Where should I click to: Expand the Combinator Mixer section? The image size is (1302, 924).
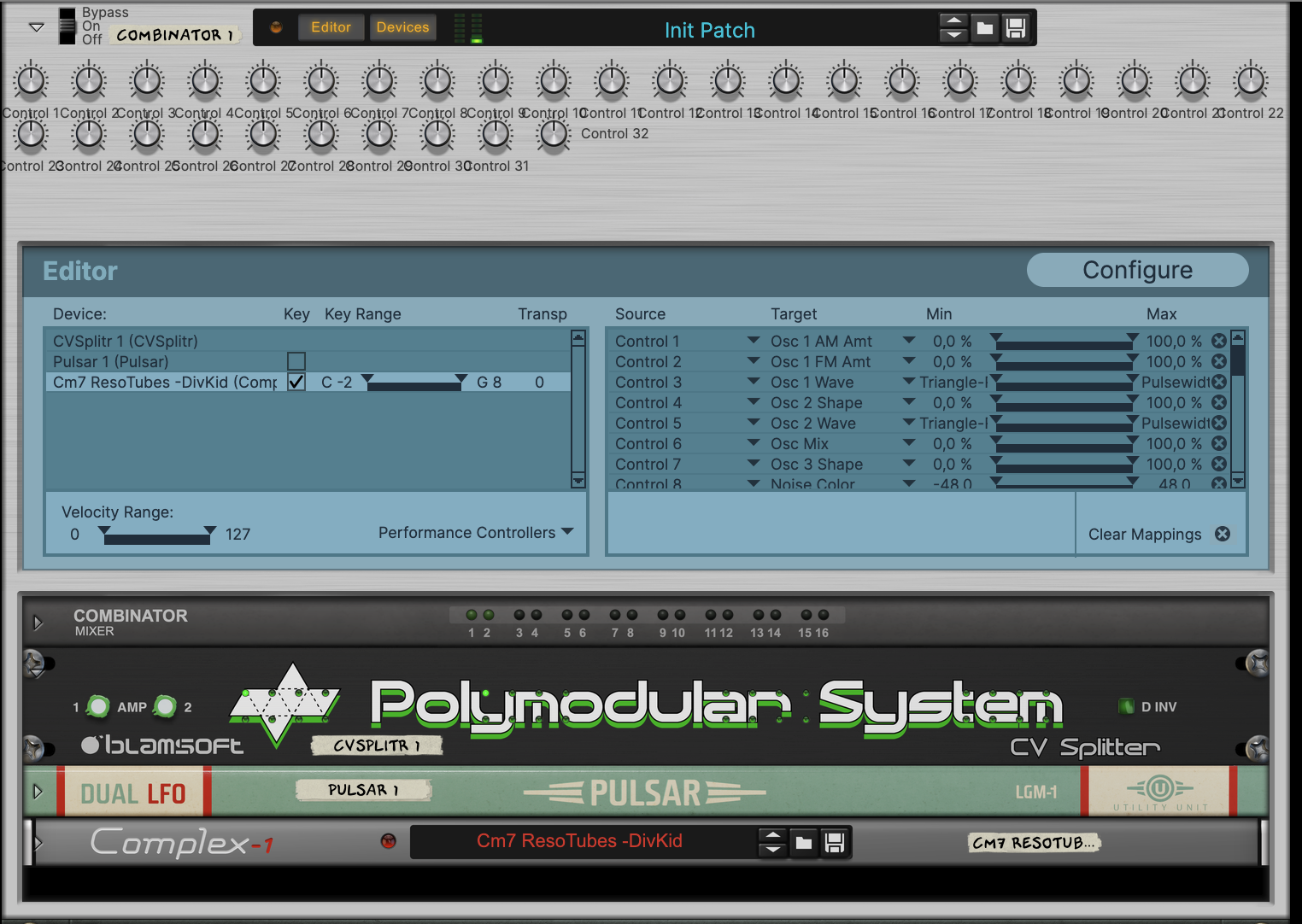tap(38, 623)
